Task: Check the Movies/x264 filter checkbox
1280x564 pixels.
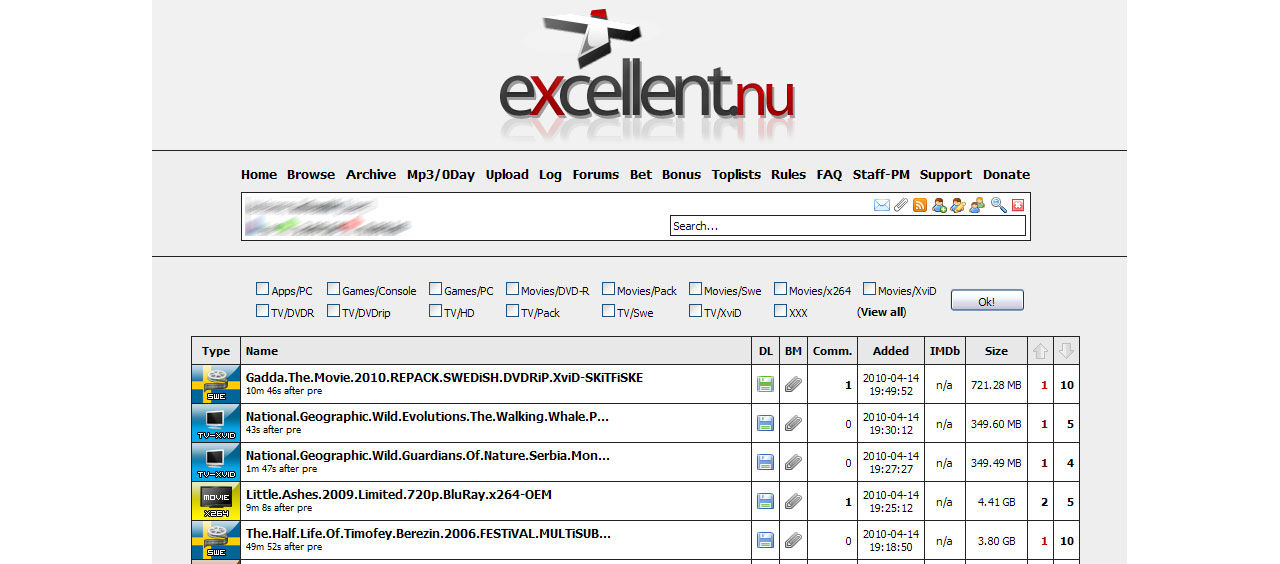Action: (780, 289)
